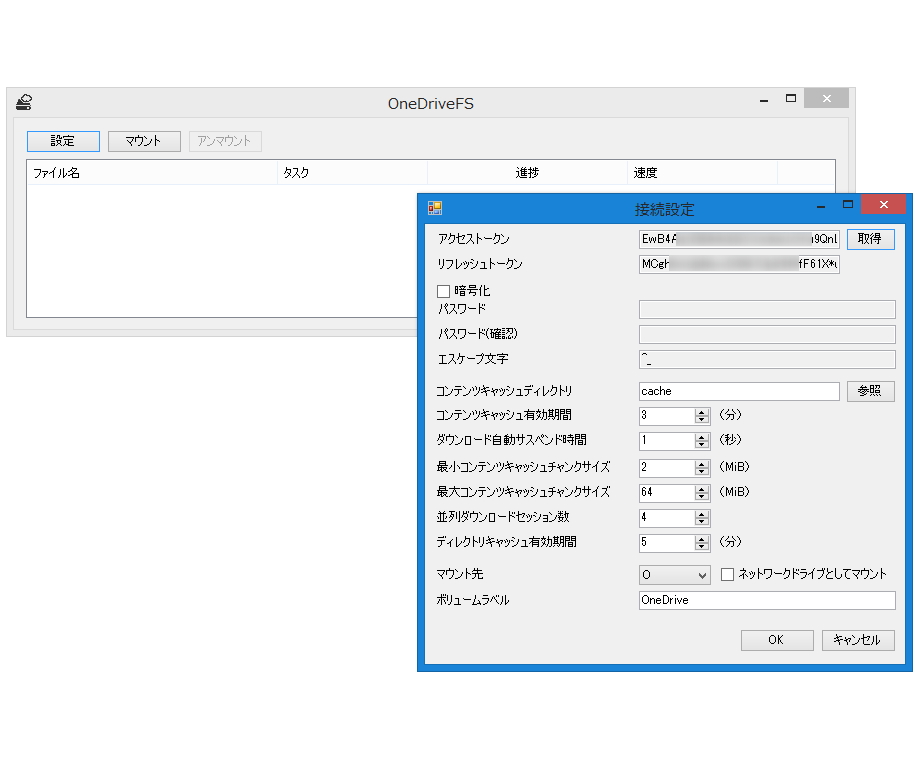This screenshot has height=760, width=920.
Task: Open settings with the 設定 button
Action: click(63, 141)
